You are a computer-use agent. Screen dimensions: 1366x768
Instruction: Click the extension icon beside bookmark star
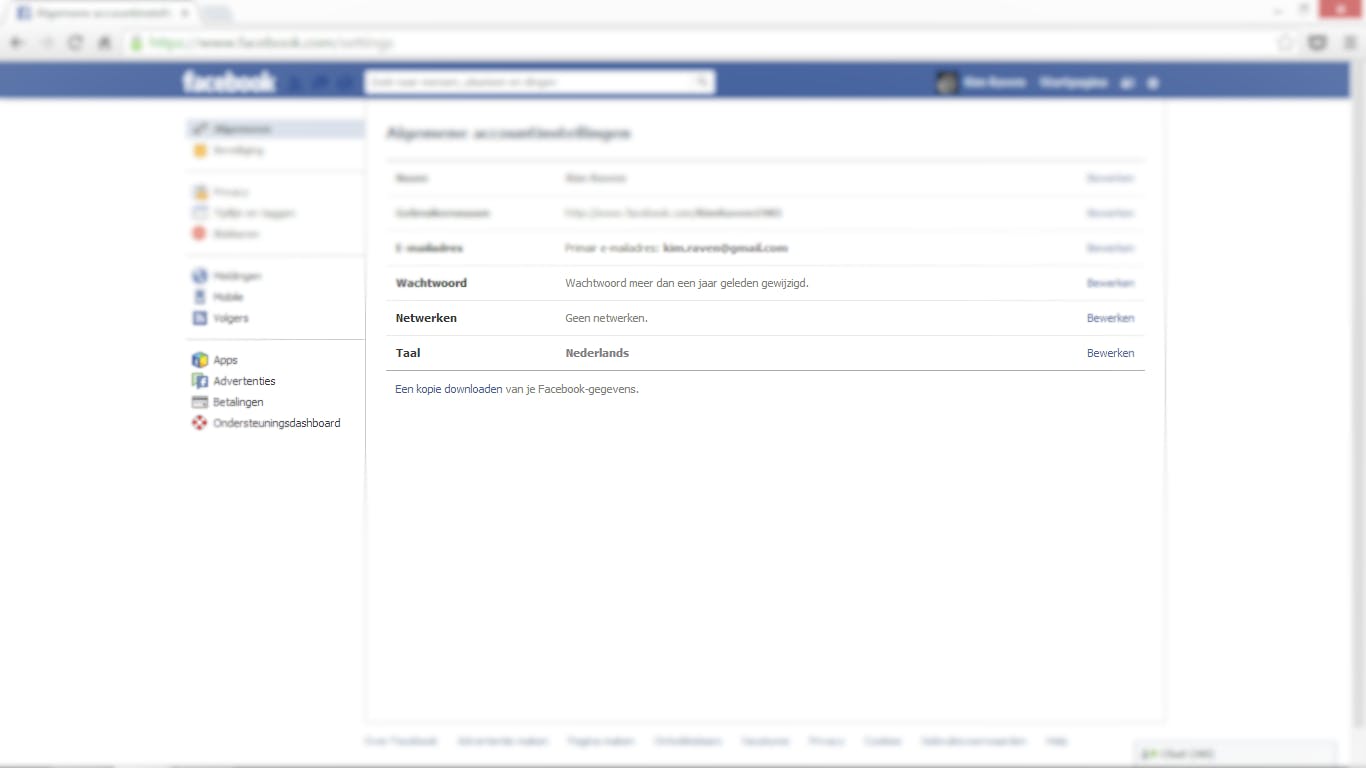1318,43
